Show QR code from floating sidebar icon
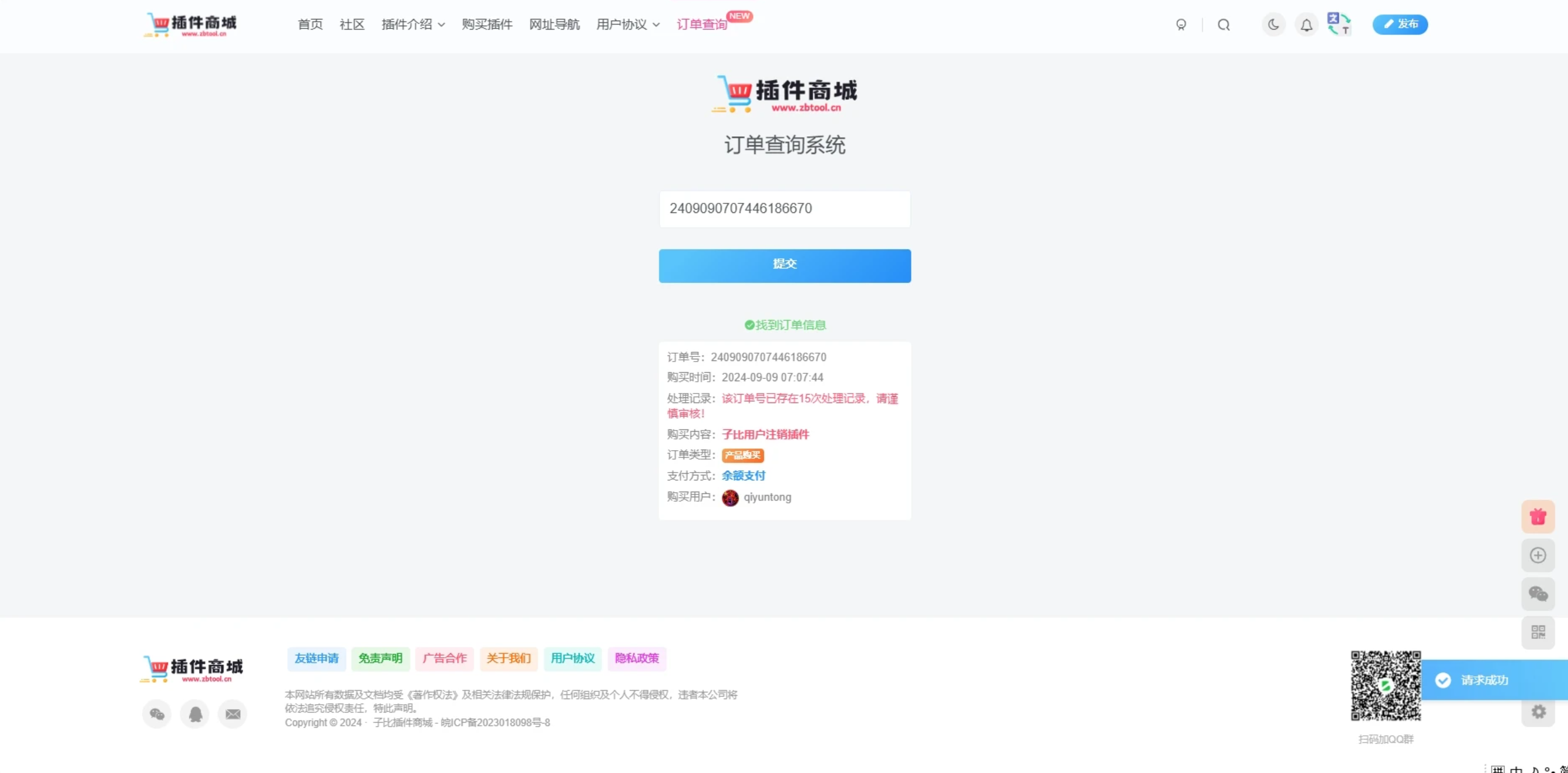This screenshot has height=773, width=1568. coord(1538,632)
